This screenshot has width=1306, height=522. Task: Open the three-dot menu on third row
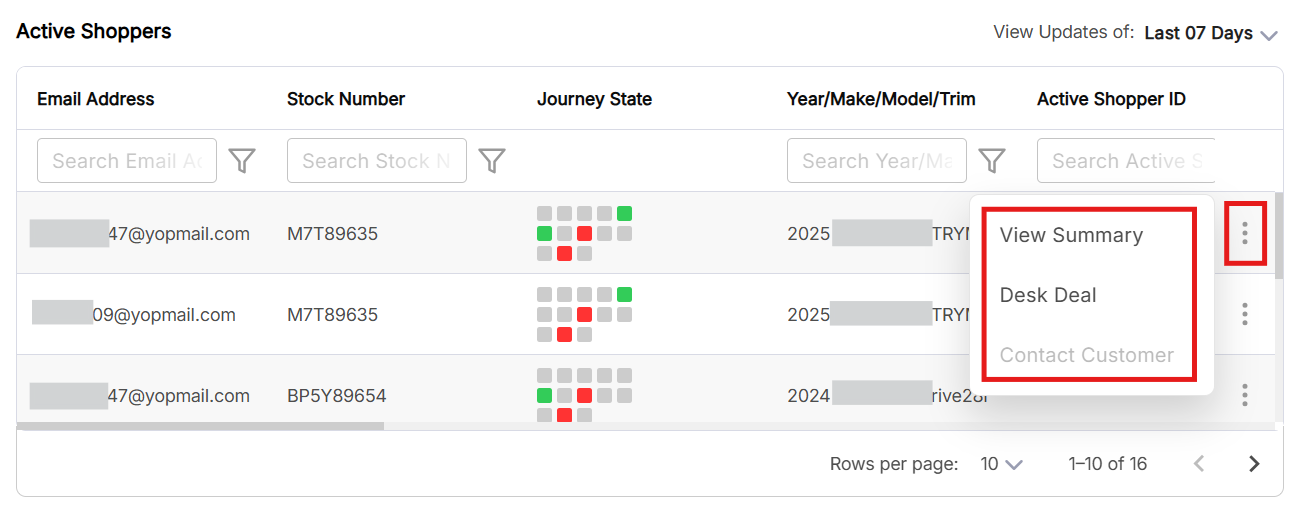(x=1245, y=395)
